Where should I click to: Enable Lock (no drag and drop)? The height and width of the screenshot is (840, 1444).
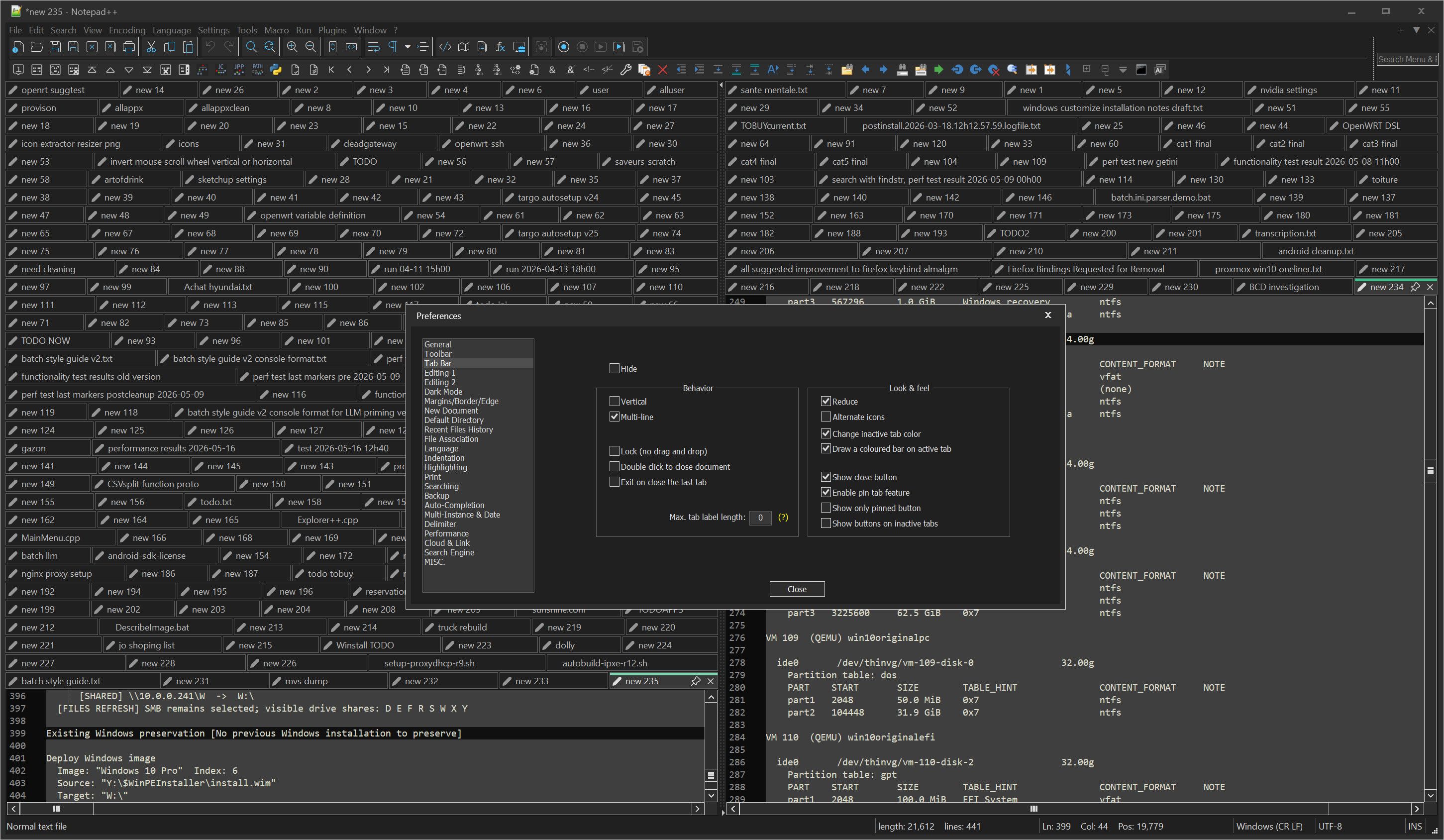(x=615, y=451)
